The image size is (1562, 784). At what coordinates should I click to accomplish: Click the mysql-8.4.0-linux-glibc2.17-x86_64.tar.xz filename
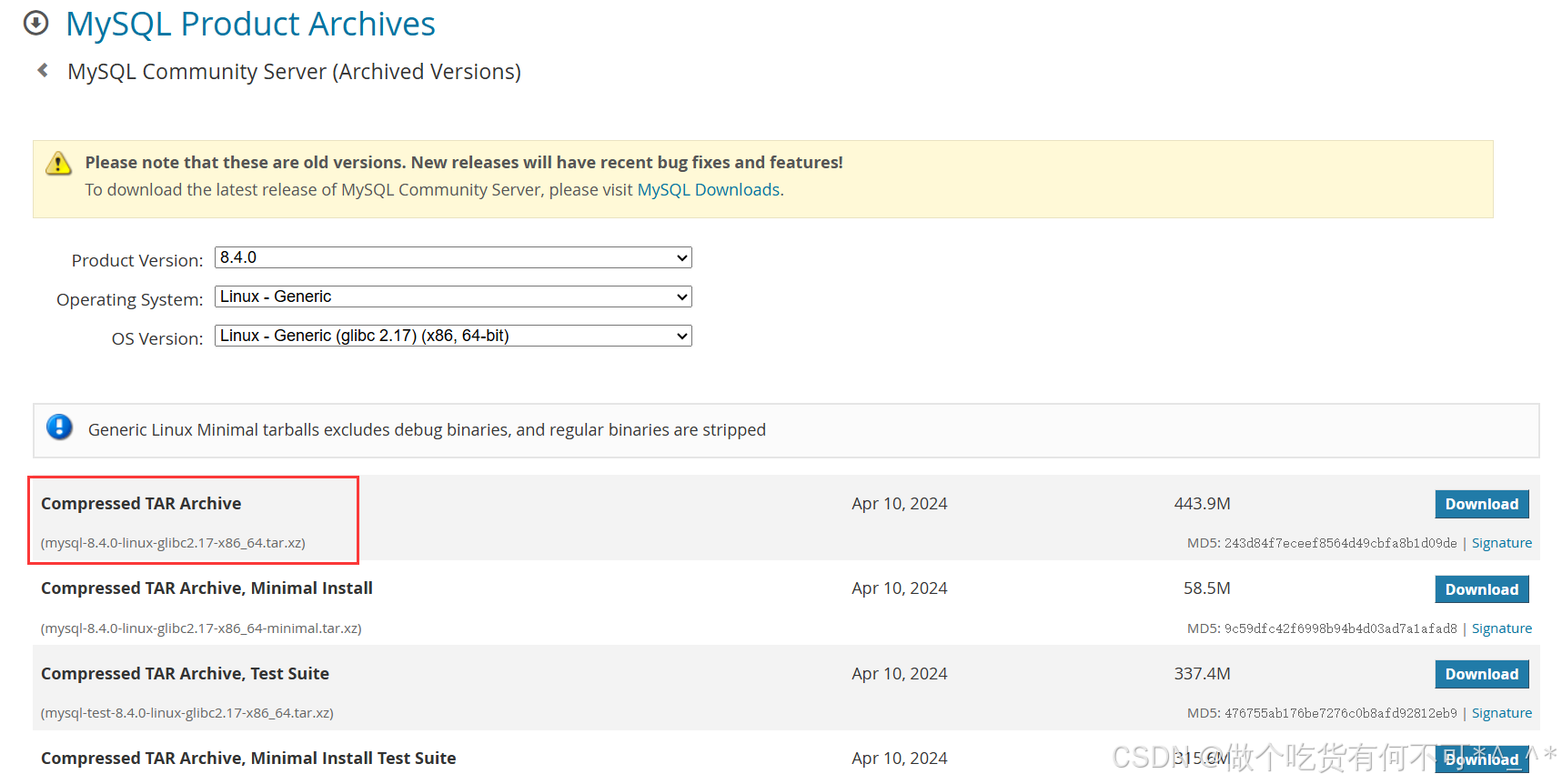(x=173, y=543)
